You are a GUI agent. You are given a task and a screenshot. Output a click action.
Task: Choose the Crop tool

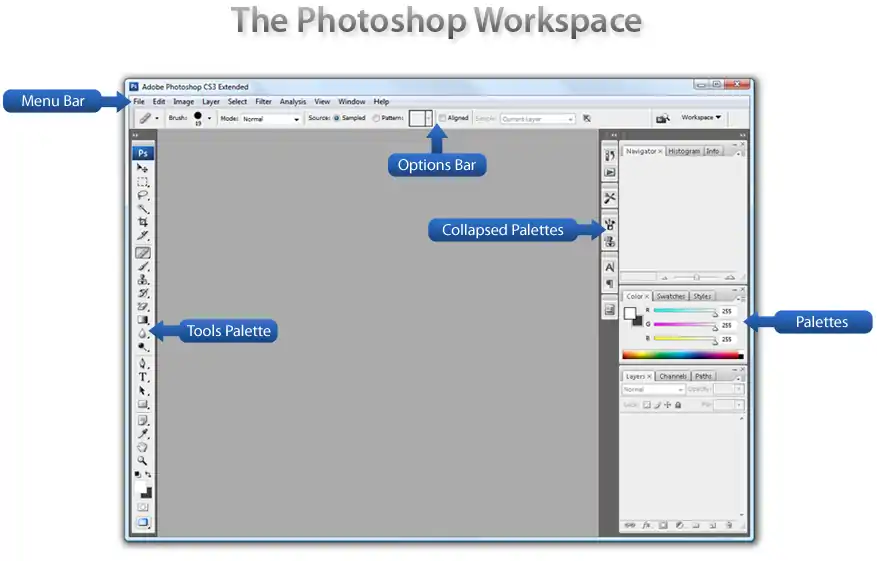pyautogui.click(x=143, y=223)
